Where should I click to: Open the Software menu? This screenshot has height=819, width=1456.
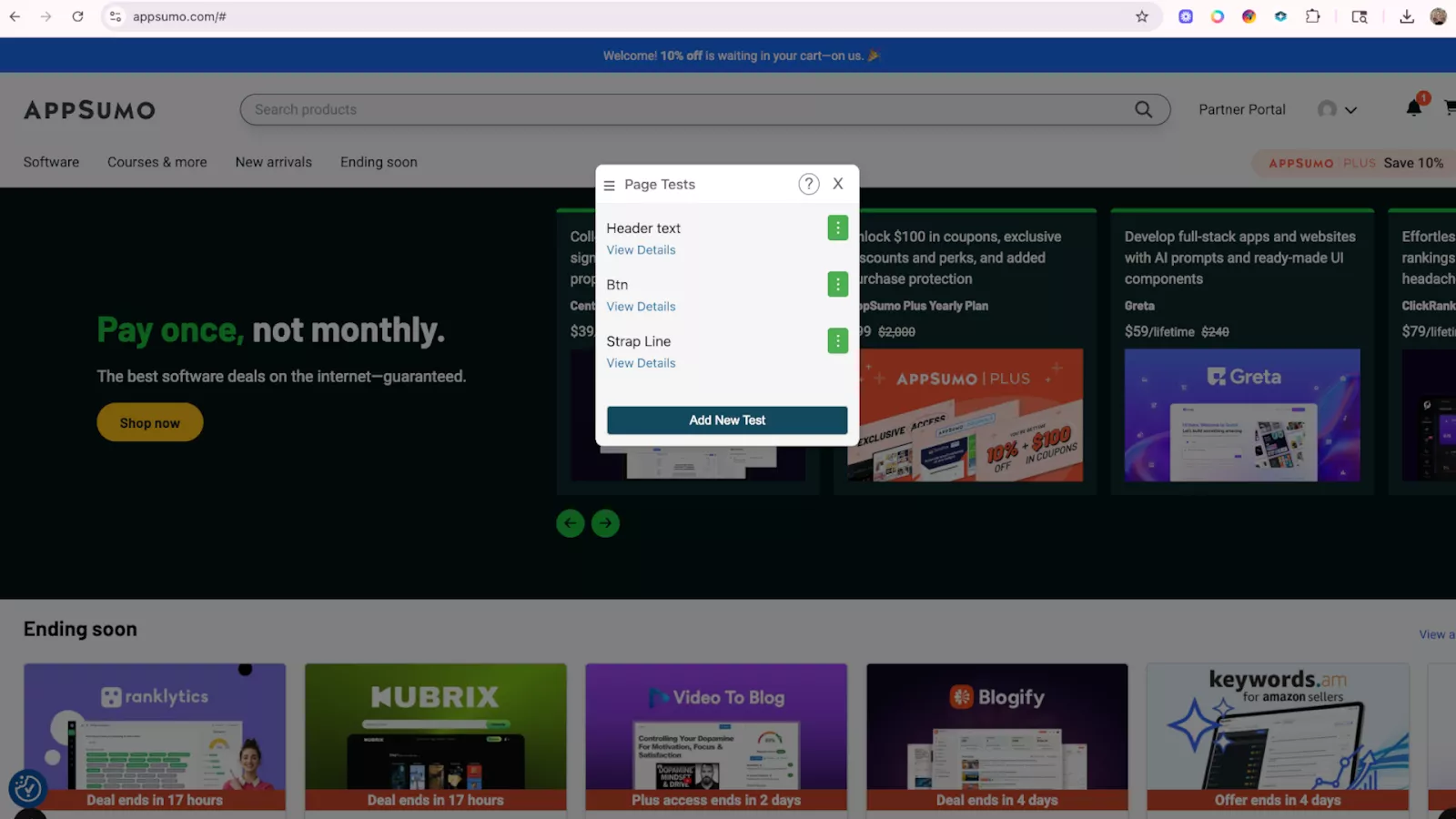(51, 162)
